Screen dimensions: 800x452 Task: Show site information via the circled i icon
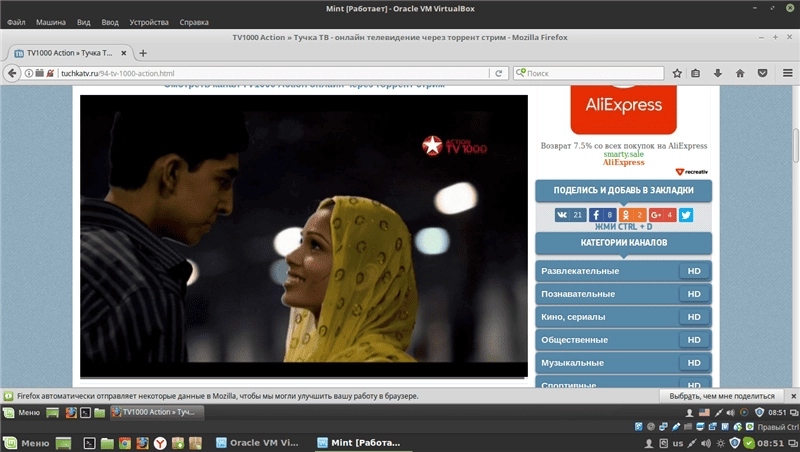click(29, 73)
